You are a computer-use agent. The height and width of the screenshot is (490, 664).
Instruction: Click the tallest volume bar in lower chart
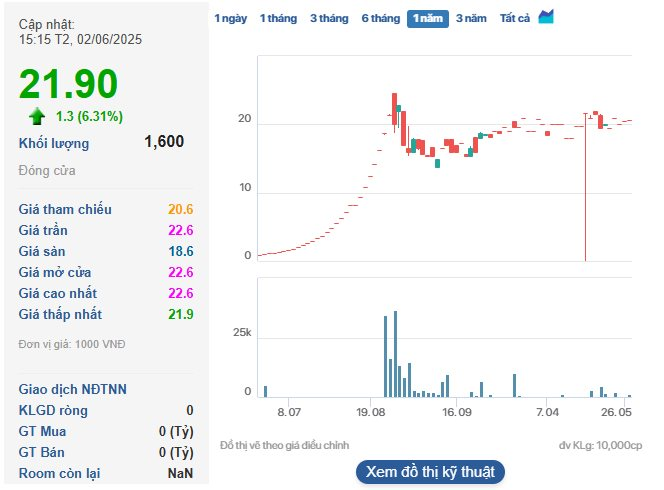(395, 354)
